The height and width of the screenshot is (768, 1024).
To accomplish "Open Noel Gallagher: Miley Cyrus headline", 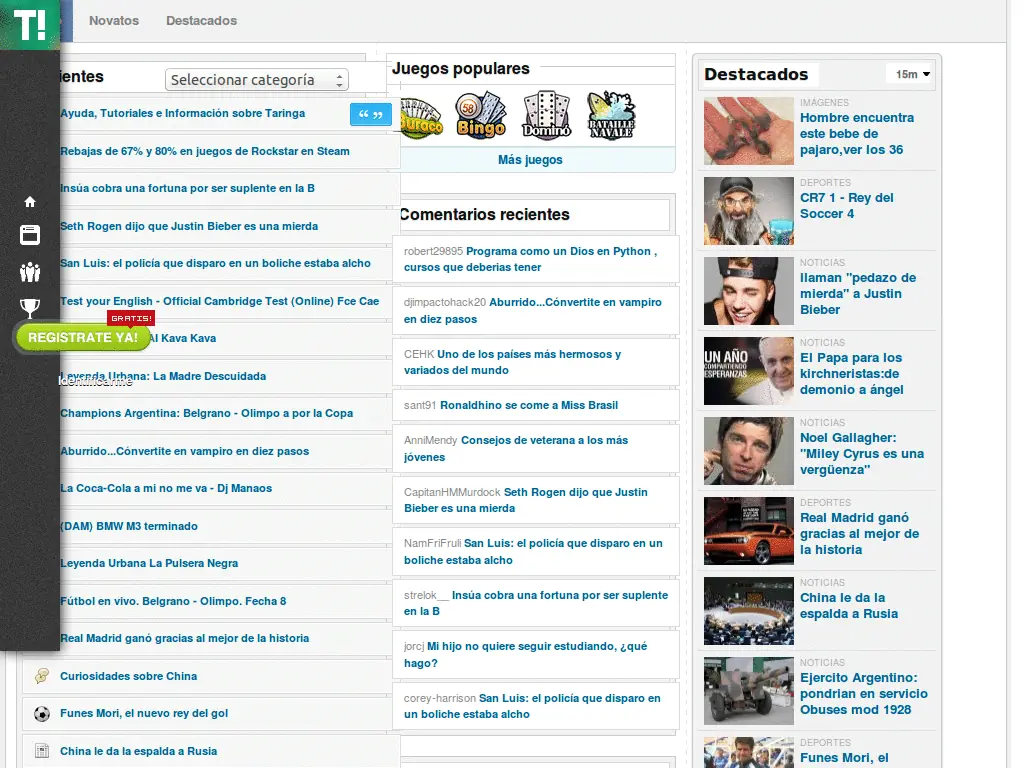I will pos(862,454).
